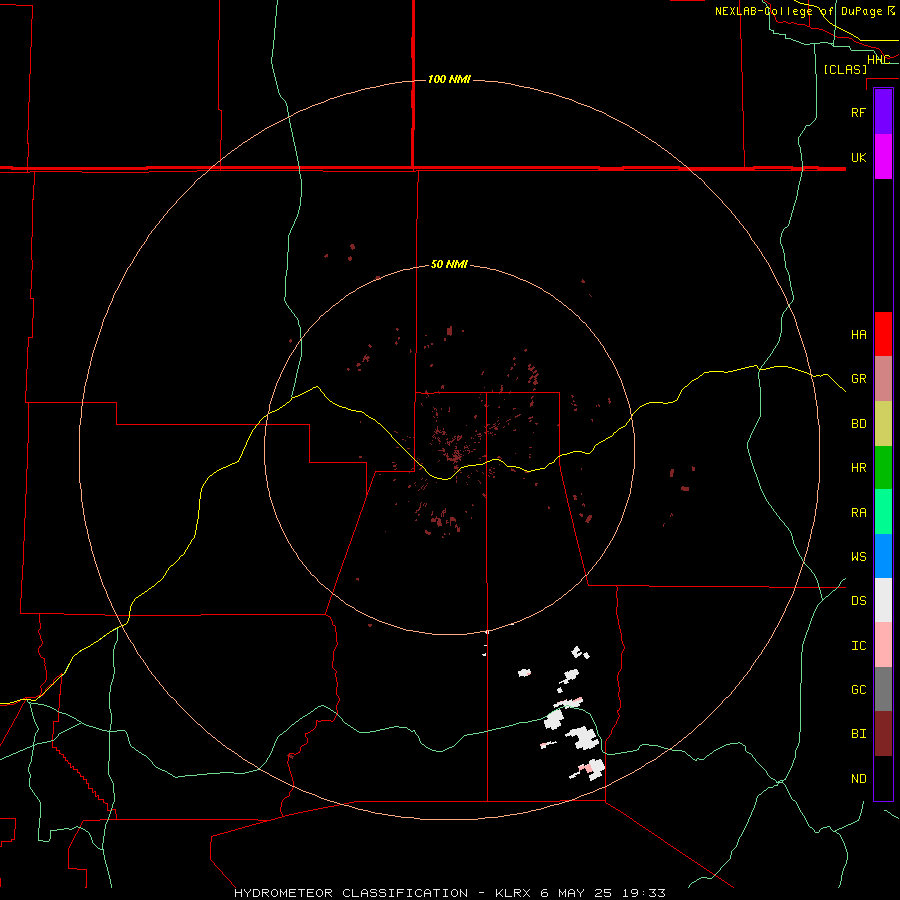
Task: Click the 'ND' legend label
Action: [x=859, y=779]
